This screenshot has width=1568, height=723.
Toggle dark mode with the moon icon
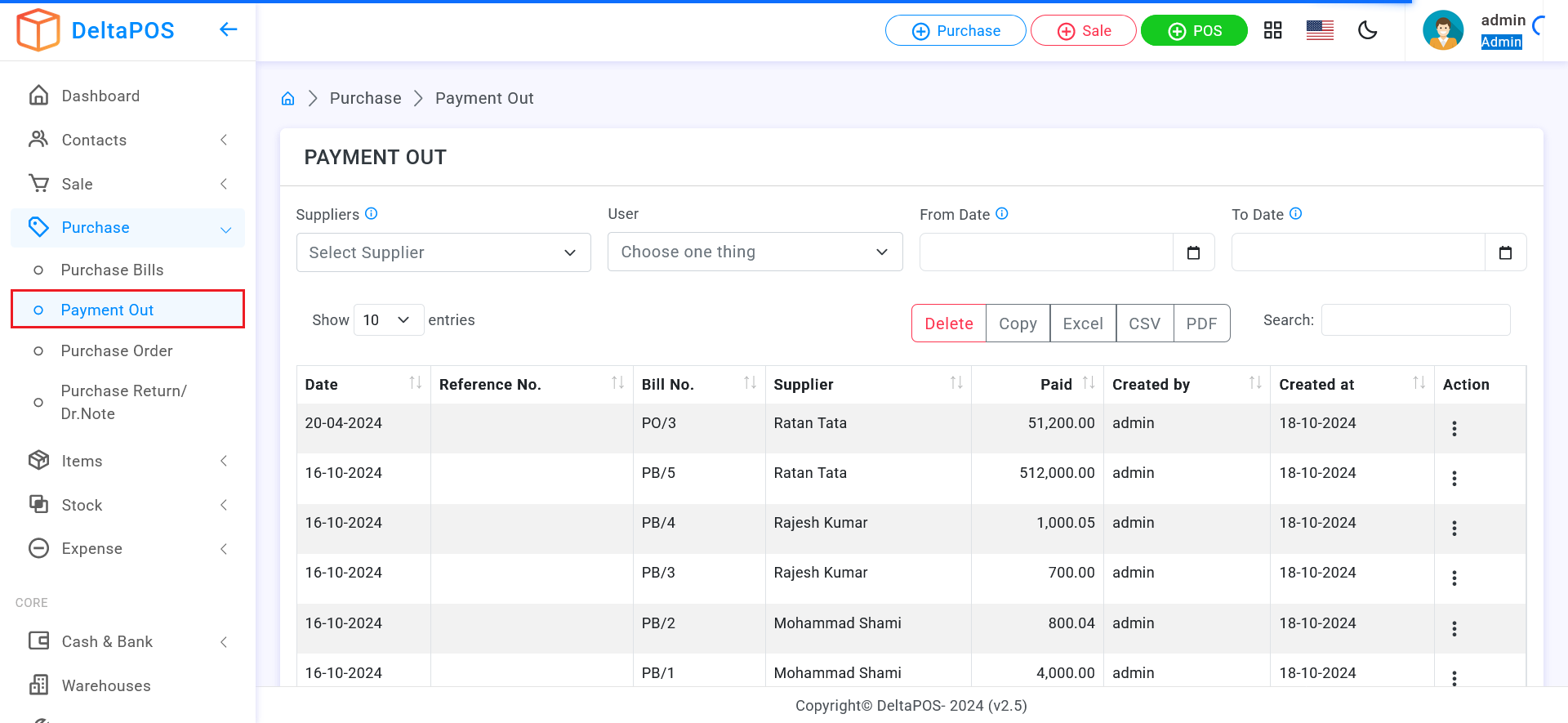coord(1367,31)
